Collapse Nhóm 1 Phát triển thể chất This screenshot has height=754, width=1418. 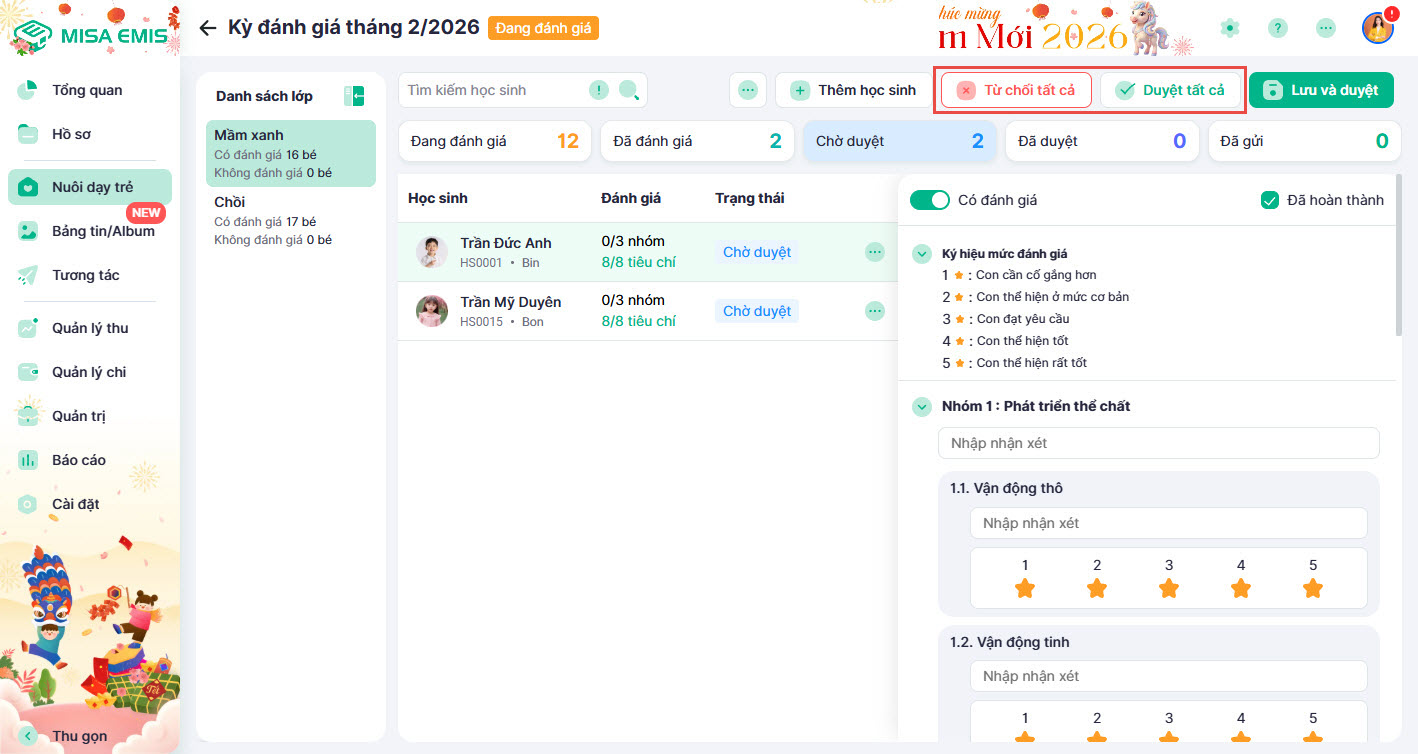click(921, 406)
